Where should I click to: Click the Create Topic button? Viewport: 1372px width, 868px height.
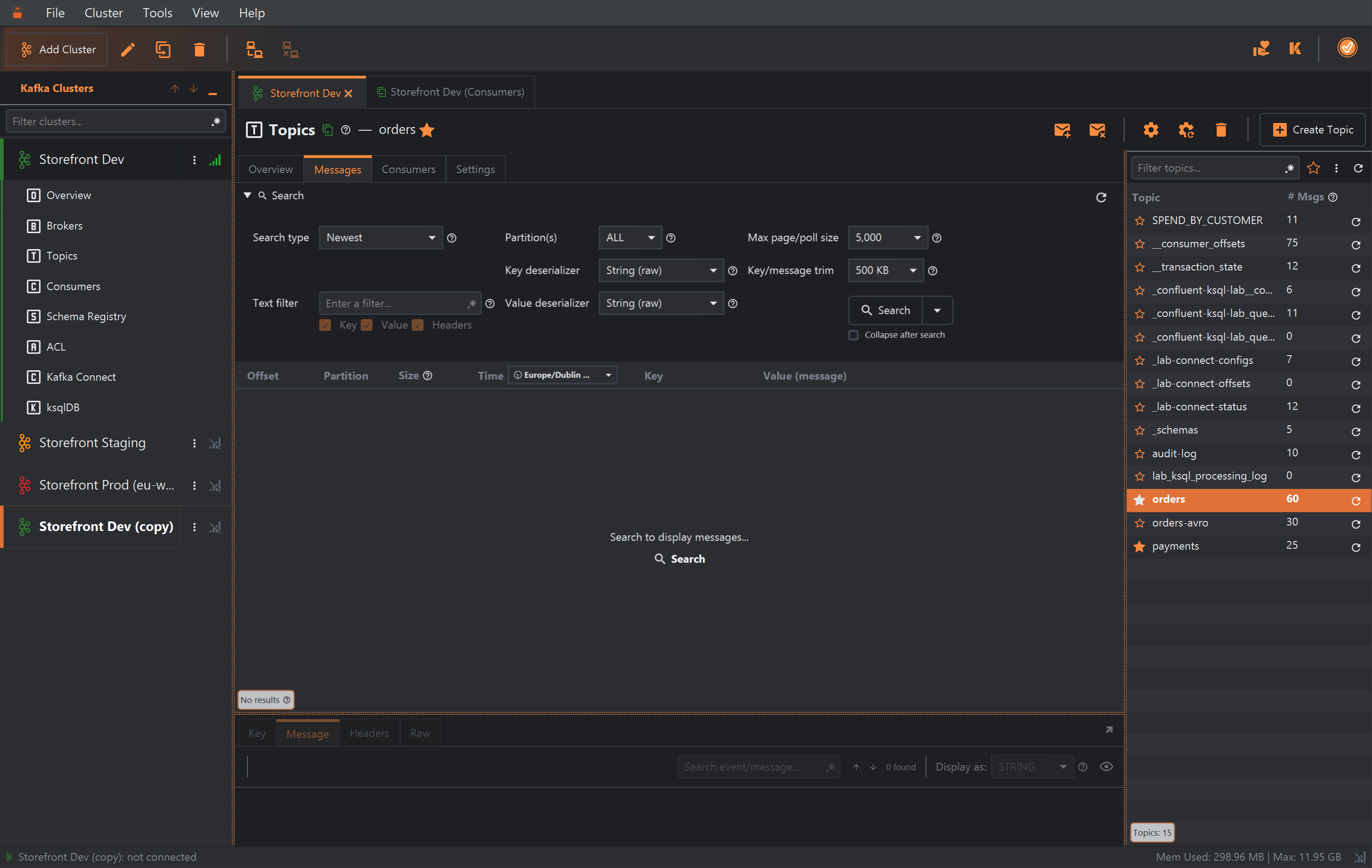click(x=1312, y=130)
